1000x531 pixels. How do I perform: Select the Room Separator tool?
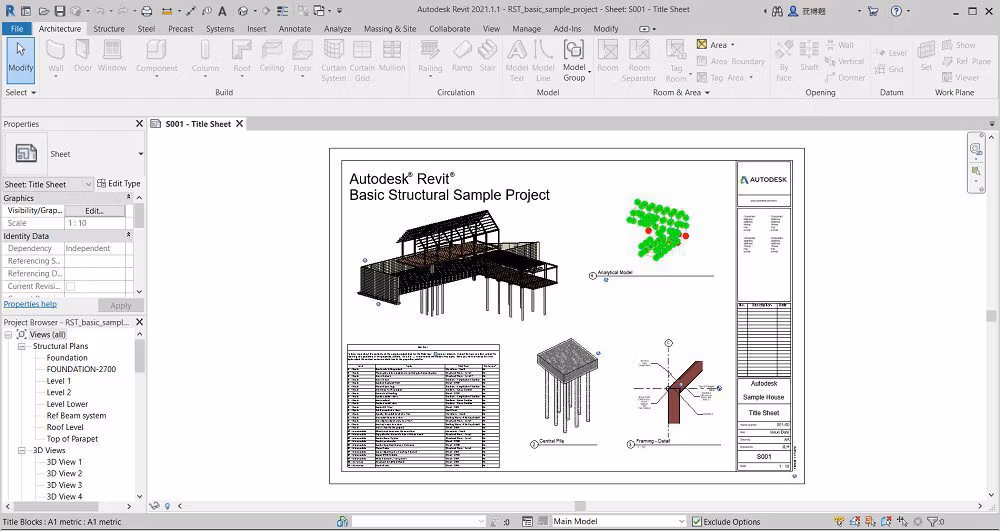[x=639, y=61]
